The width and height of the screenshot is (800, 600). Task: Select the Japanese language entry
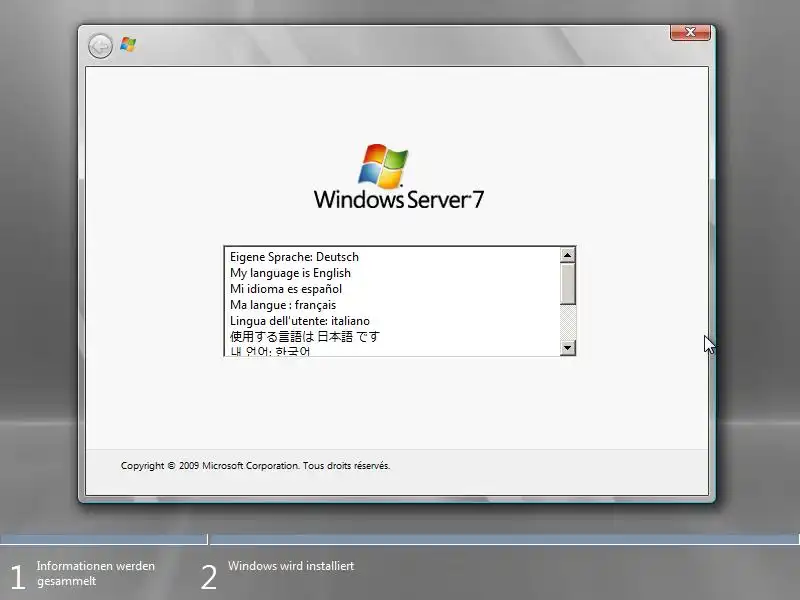392,337
